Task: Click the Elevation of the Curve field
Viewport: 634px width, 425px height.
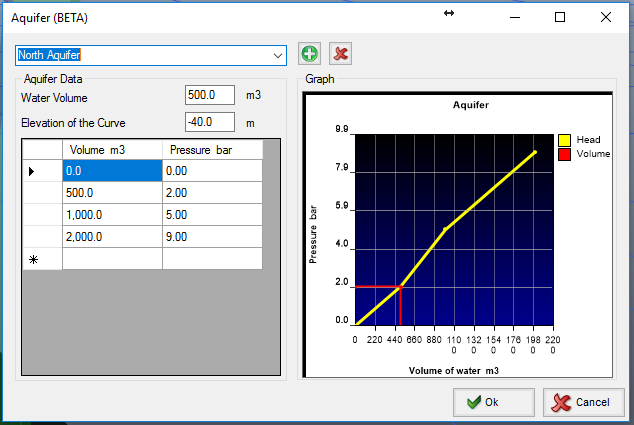Action: [210, 122]
